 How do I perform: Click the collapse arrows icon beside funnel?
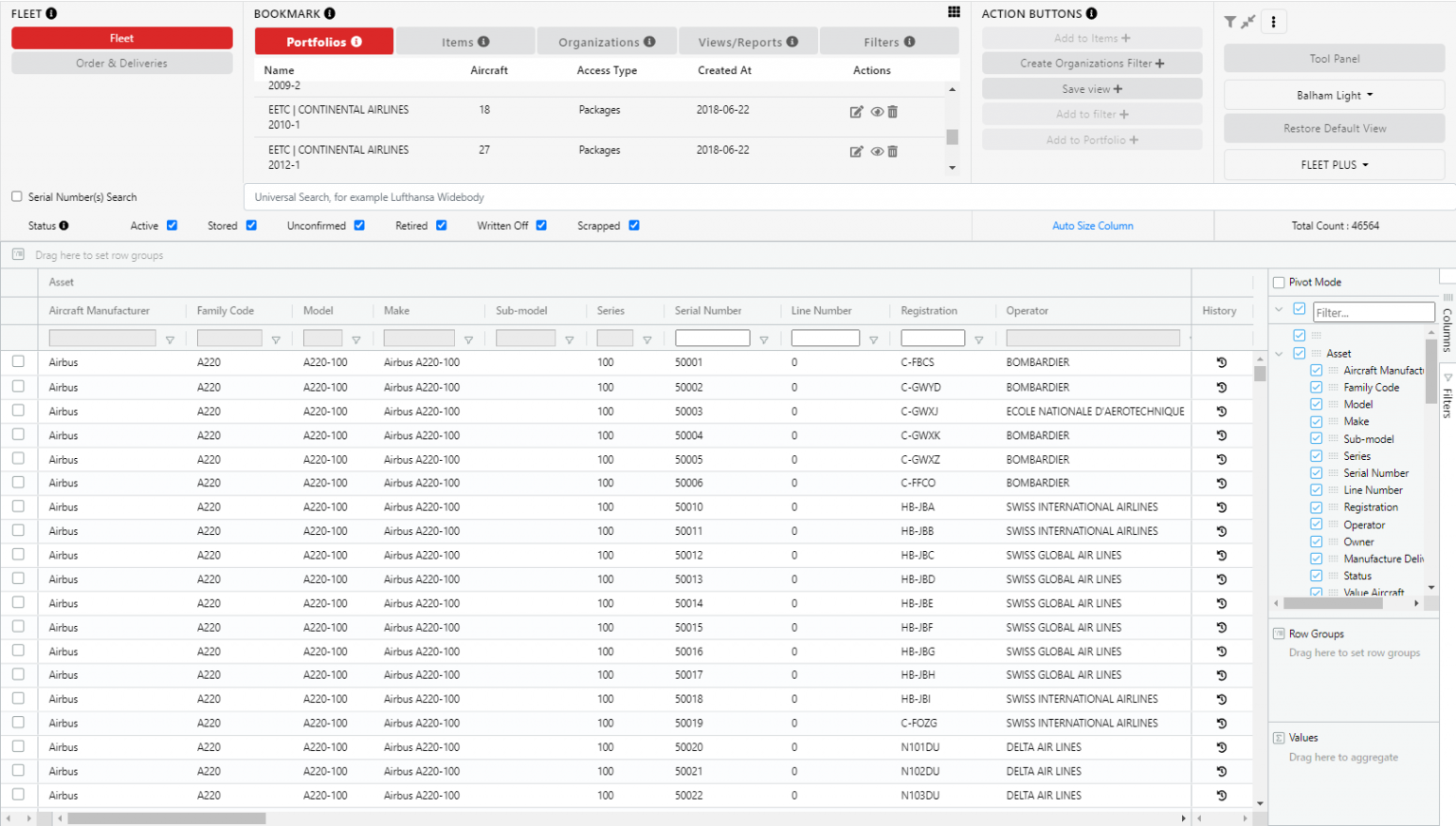[x=1248, y=22]
